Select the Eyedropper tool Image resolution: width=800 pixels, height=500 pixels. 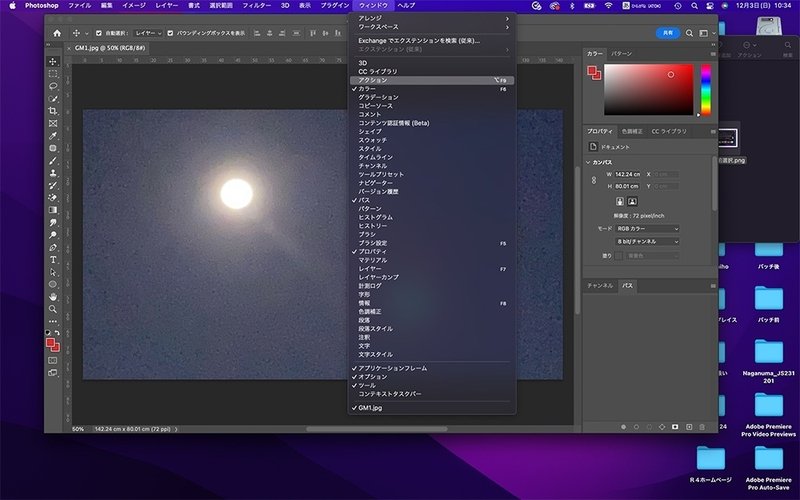[x=53, y=136]
